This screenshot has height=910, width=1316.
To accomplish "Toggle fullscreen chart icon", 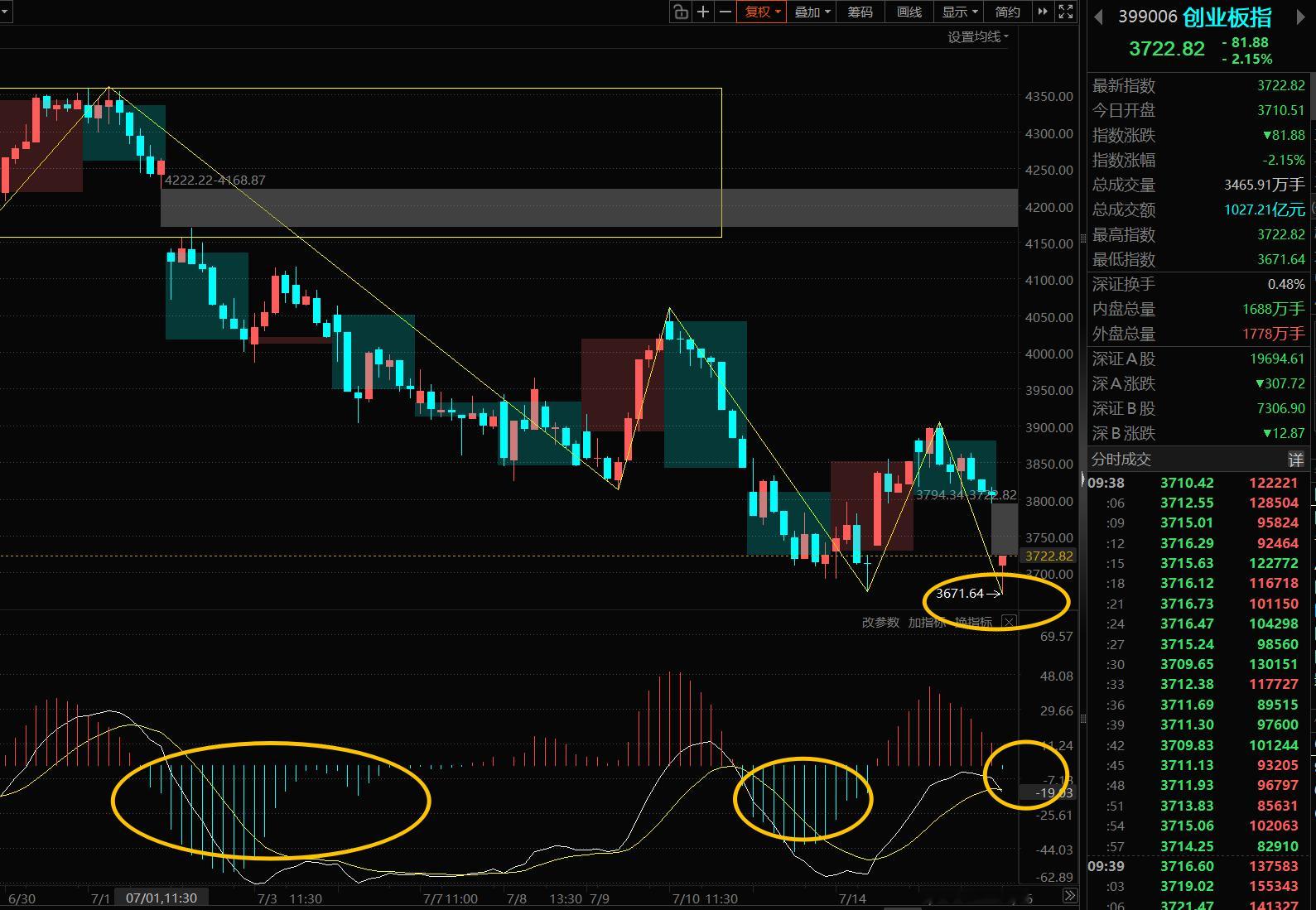I will [1066, 12].
